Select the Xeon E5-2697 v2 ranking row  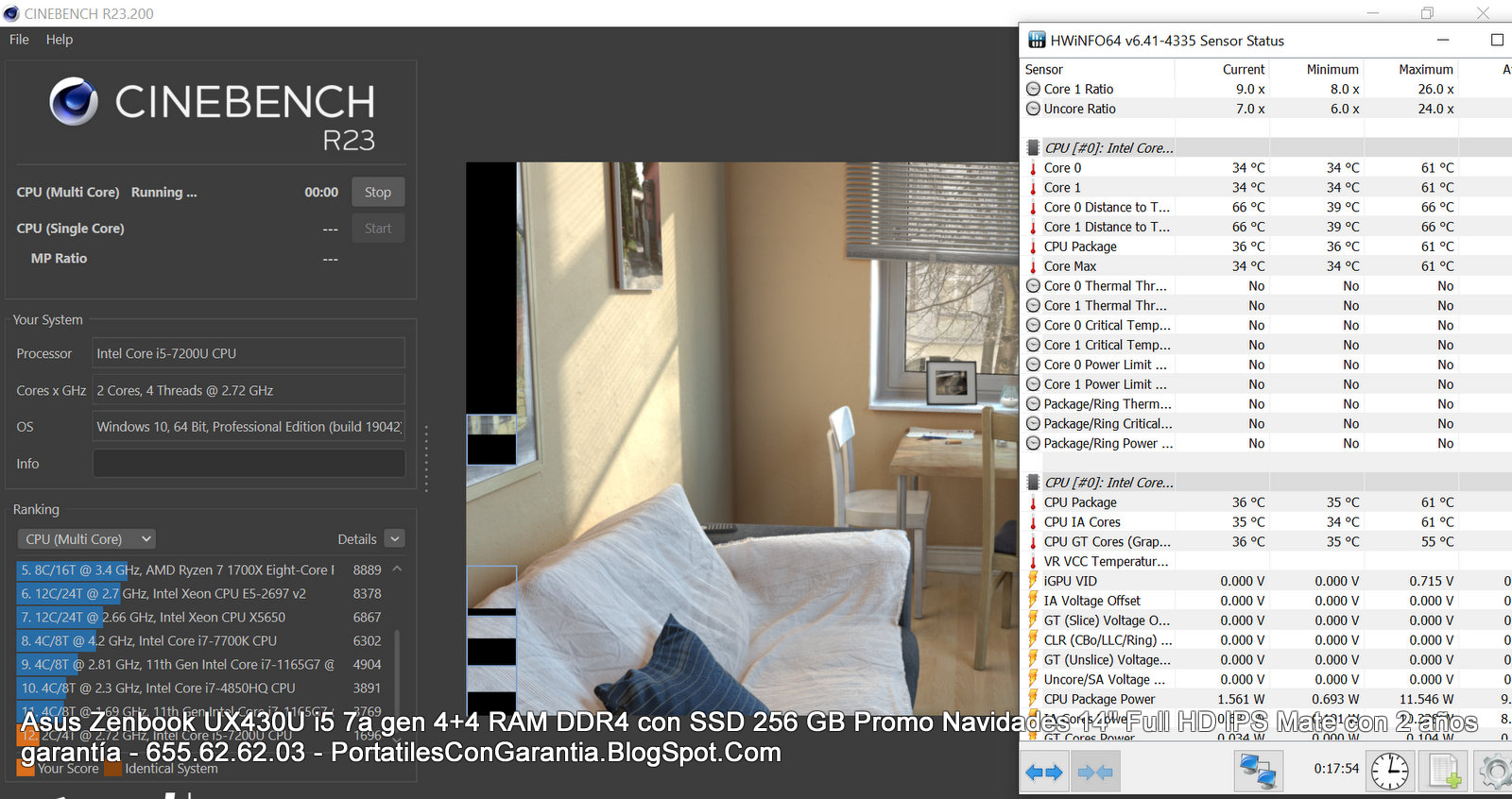point(199,594)
